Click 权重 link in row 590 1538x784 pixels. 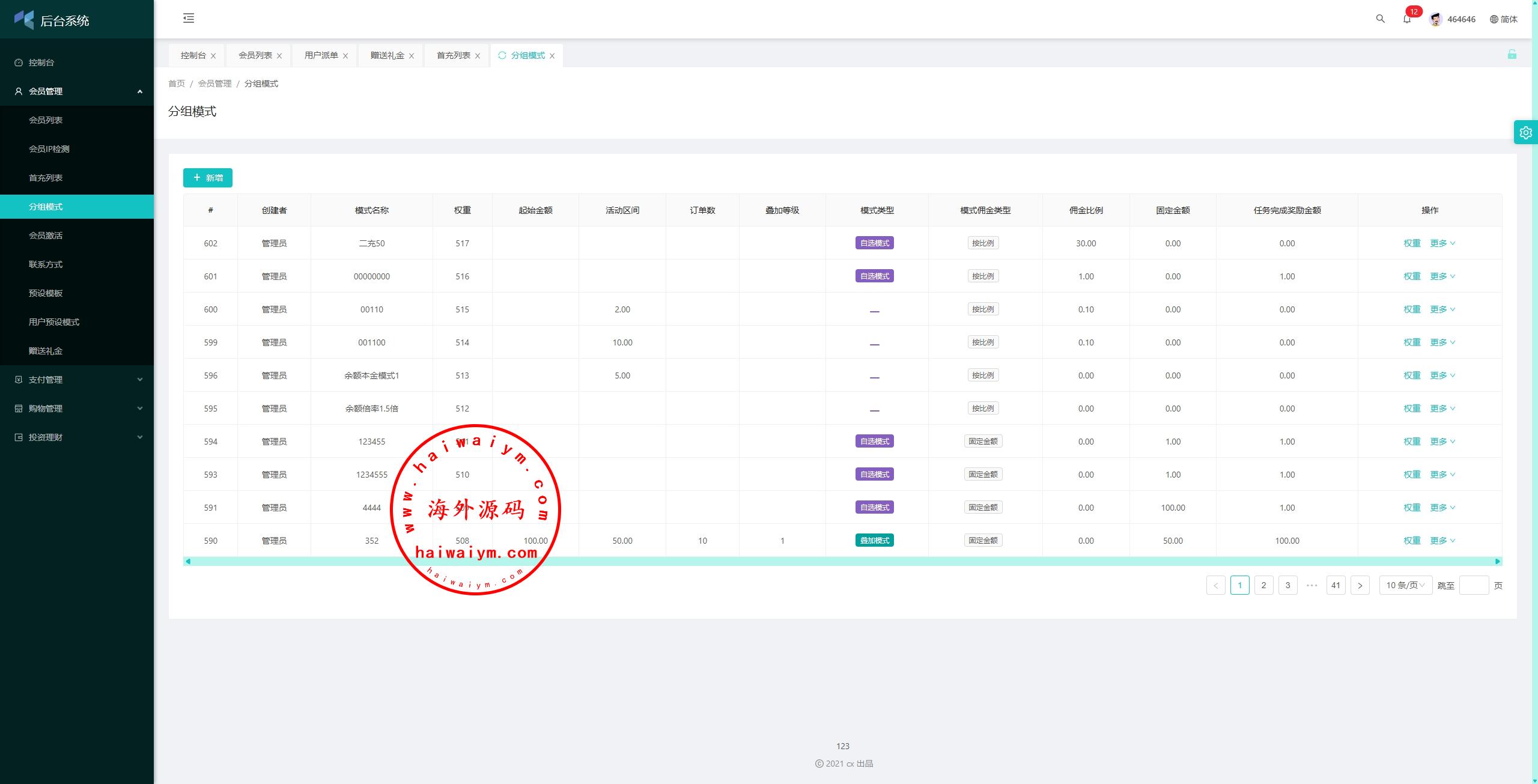click(x=1411, y=541)
